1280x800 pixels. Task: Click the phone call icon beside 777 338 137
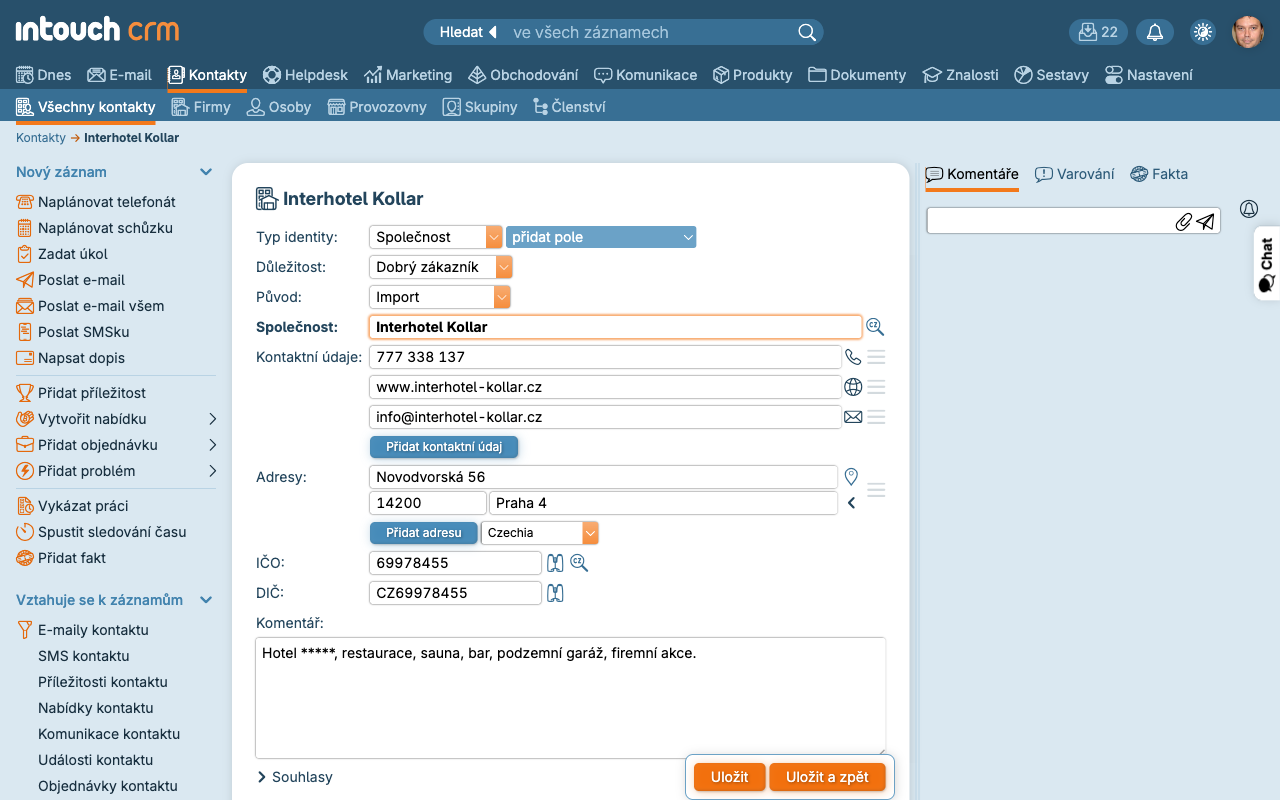(852, 357)
